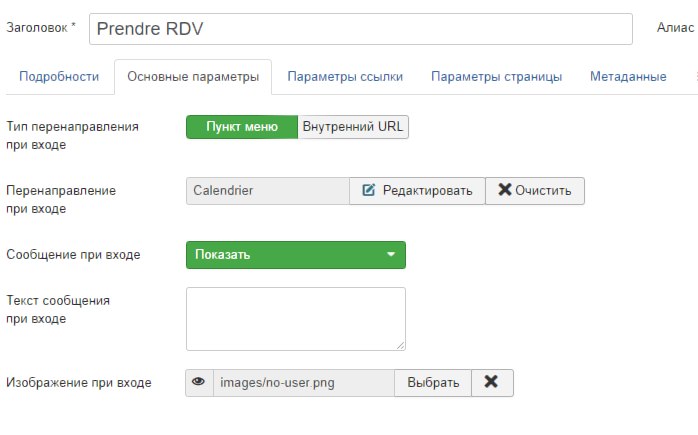698x435 pixels.
Task: Click the eye preview icon beside image path
Action: (x=199, y=382)
